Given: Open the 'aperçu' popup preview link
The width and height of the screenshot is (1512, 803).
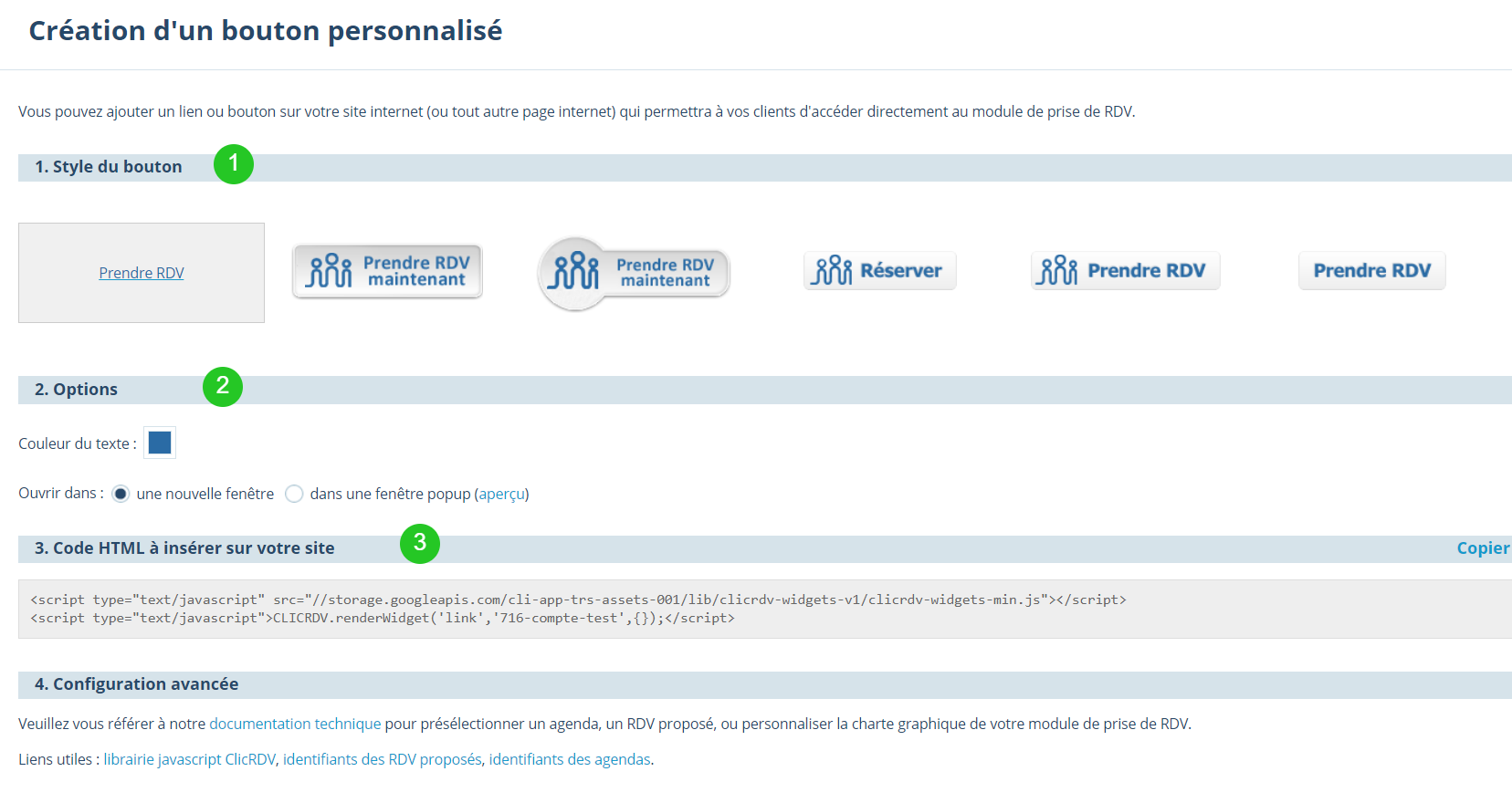Looking at the screenshot, I should (501, 494).
